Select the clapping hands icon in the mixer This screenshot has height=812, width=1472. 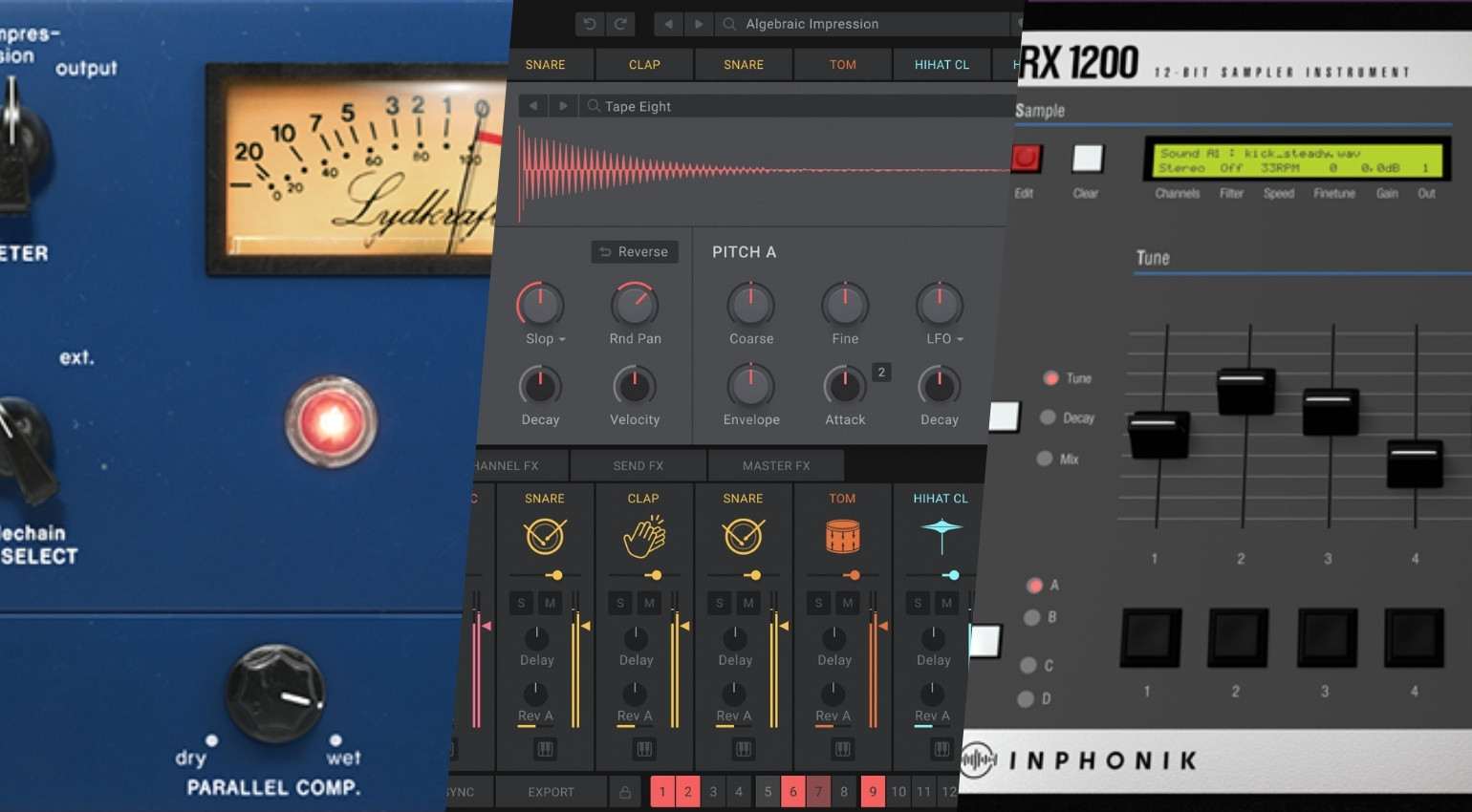point(643,536)
